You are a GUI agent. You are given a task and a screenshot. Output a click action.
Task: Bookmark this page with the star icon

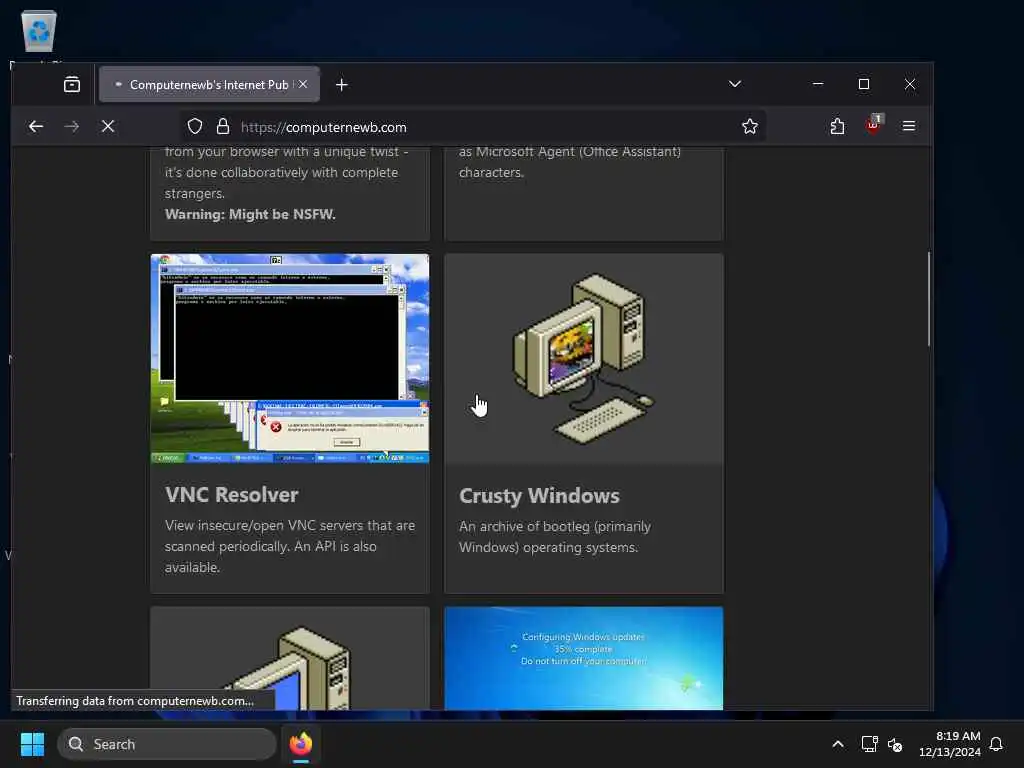click(x=750, y=127)
